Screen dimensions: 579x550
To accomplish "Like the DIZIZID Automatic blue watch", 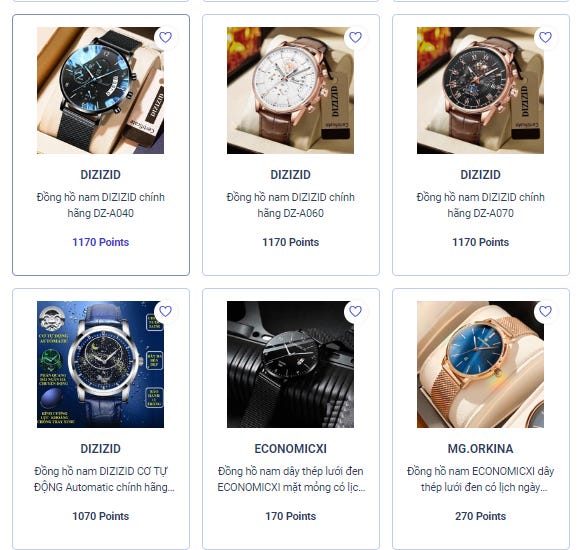I will [165, 311].
